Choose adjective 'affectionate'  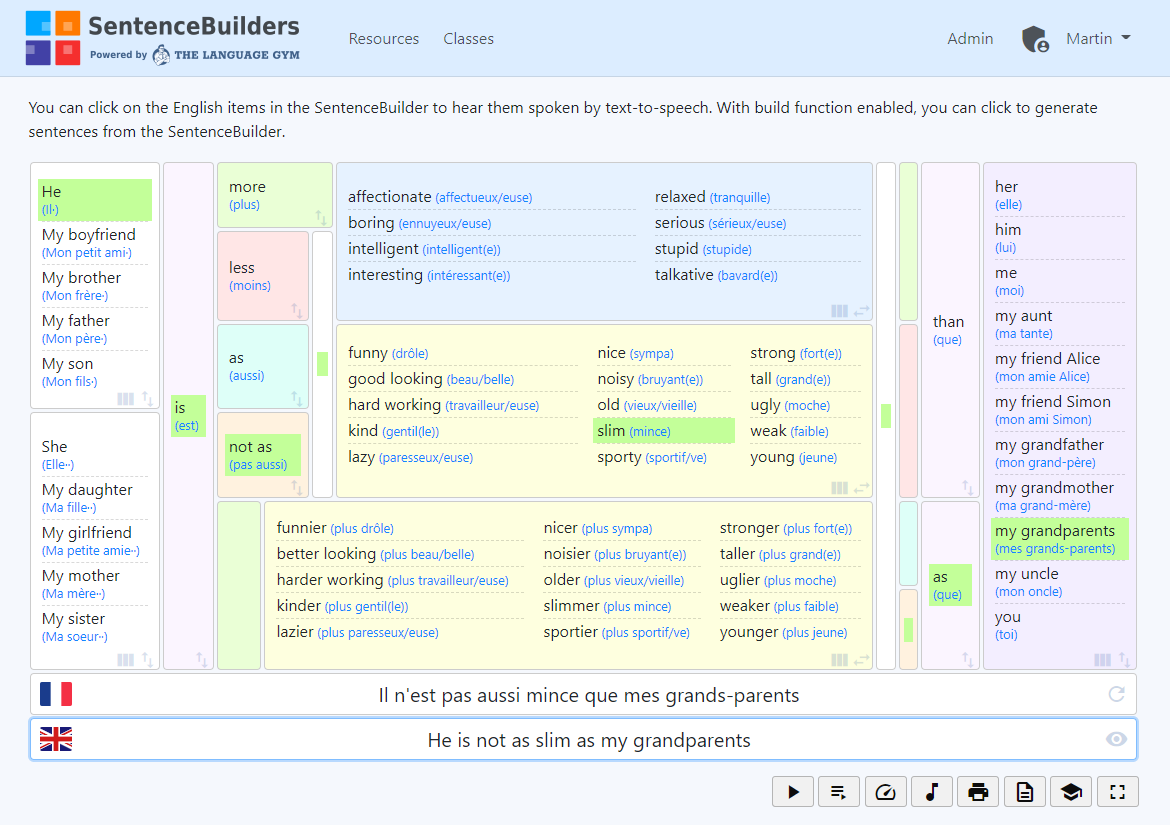[440, 198]
